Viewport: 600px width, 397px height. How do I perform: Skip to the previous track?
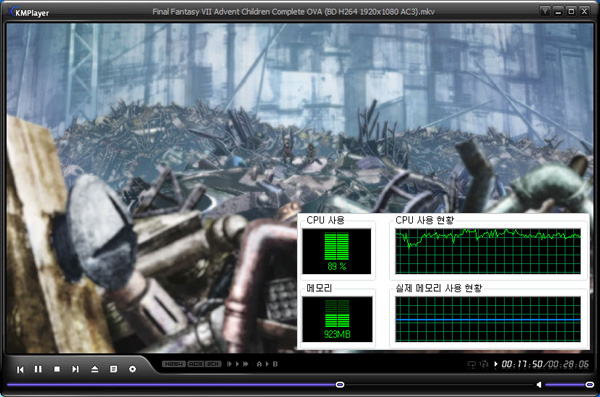(x=20, y=369)
